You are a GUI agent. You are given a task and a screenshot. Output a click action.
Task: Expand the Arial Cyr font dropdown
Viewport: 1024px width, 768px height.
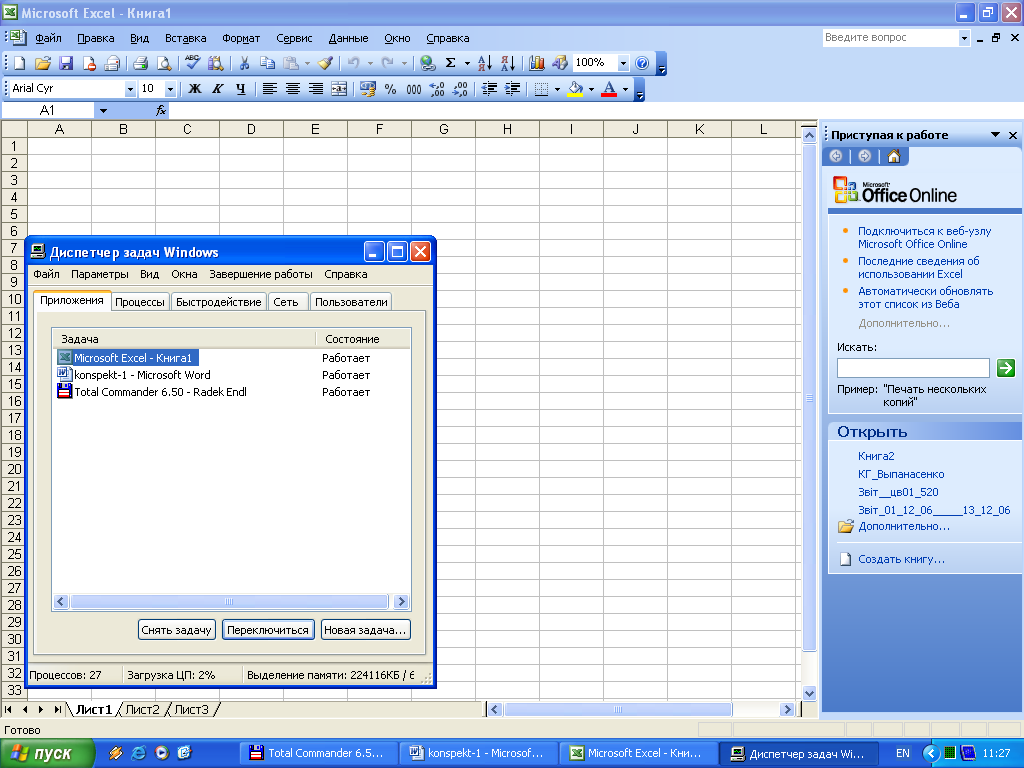click(x=130, y=88)
